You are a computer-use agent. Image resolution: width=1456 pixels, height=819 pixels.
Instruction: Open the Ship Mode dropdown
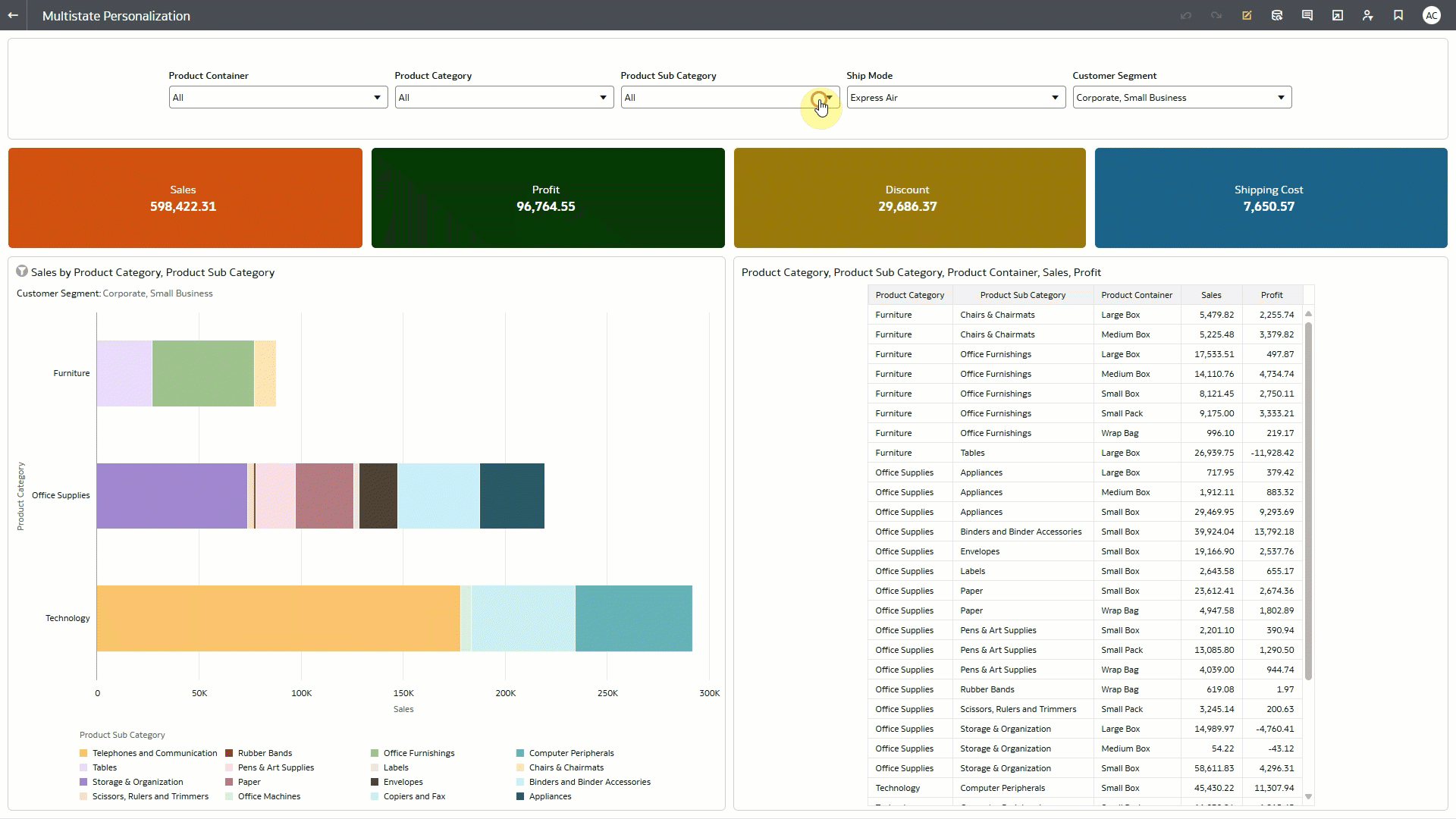tap(1055, 98)
